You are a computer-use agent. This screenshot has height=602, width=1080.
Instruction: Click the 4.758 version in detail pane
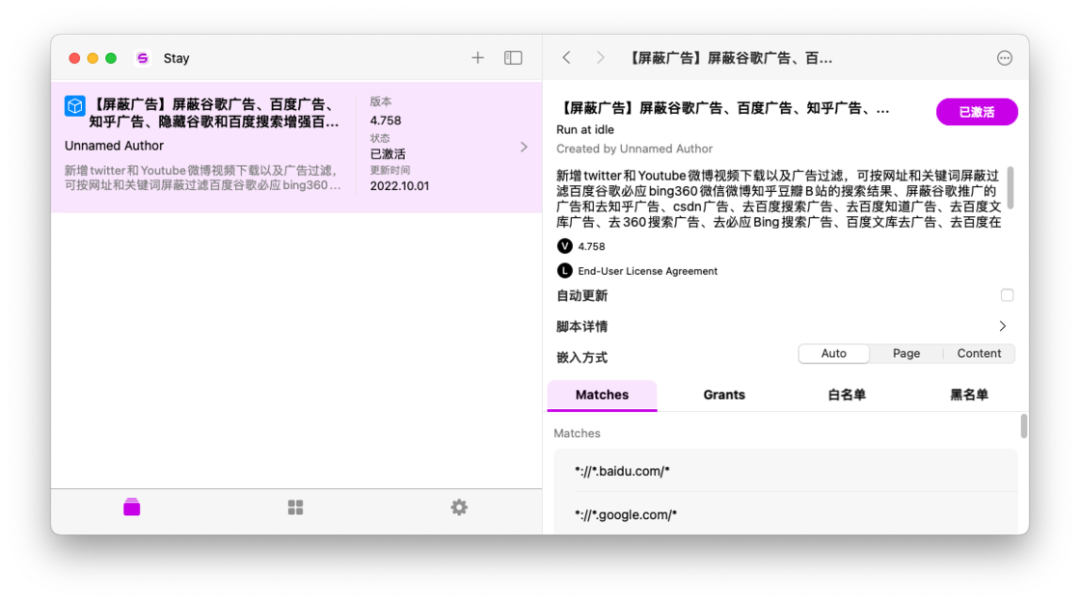point(592,247)
